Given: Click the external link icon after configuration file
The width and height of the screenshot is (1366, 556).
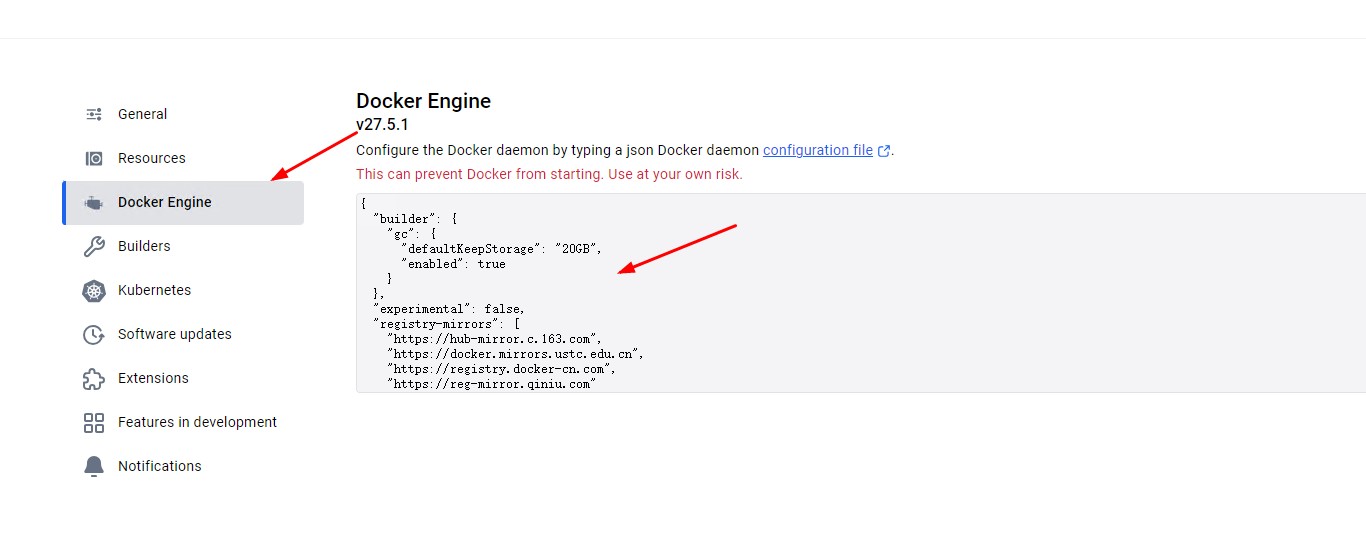Looking at the screenshot, I should click(x=884, y=151).
